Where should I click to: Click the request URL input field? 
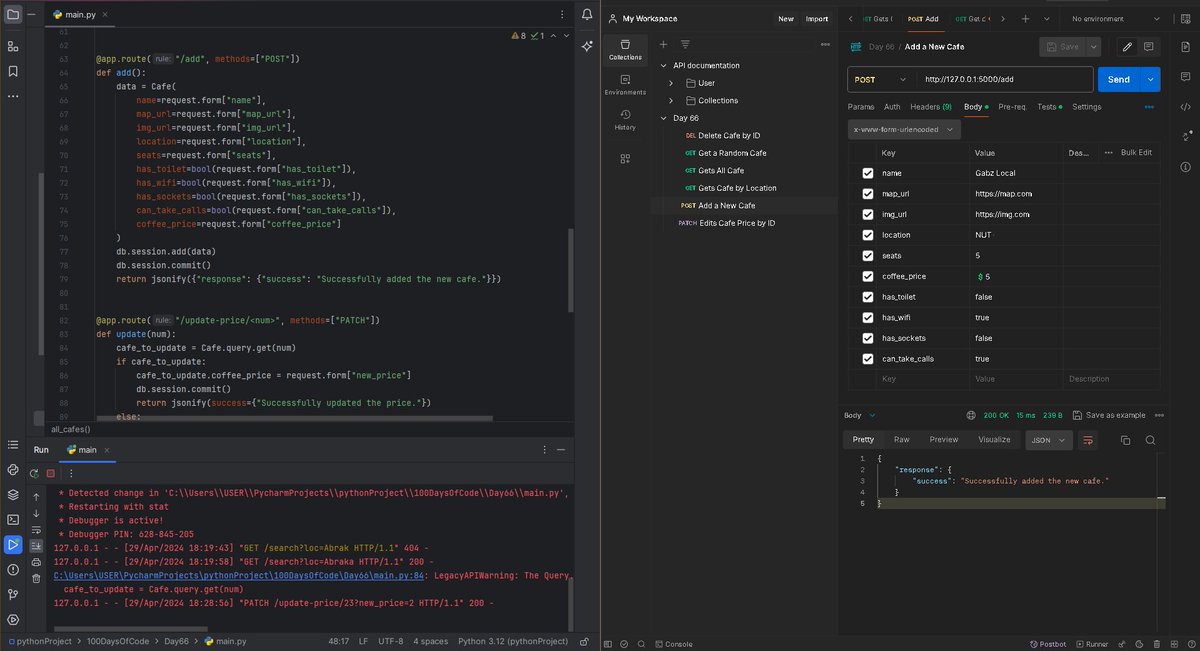click(x=1005, y=79)
